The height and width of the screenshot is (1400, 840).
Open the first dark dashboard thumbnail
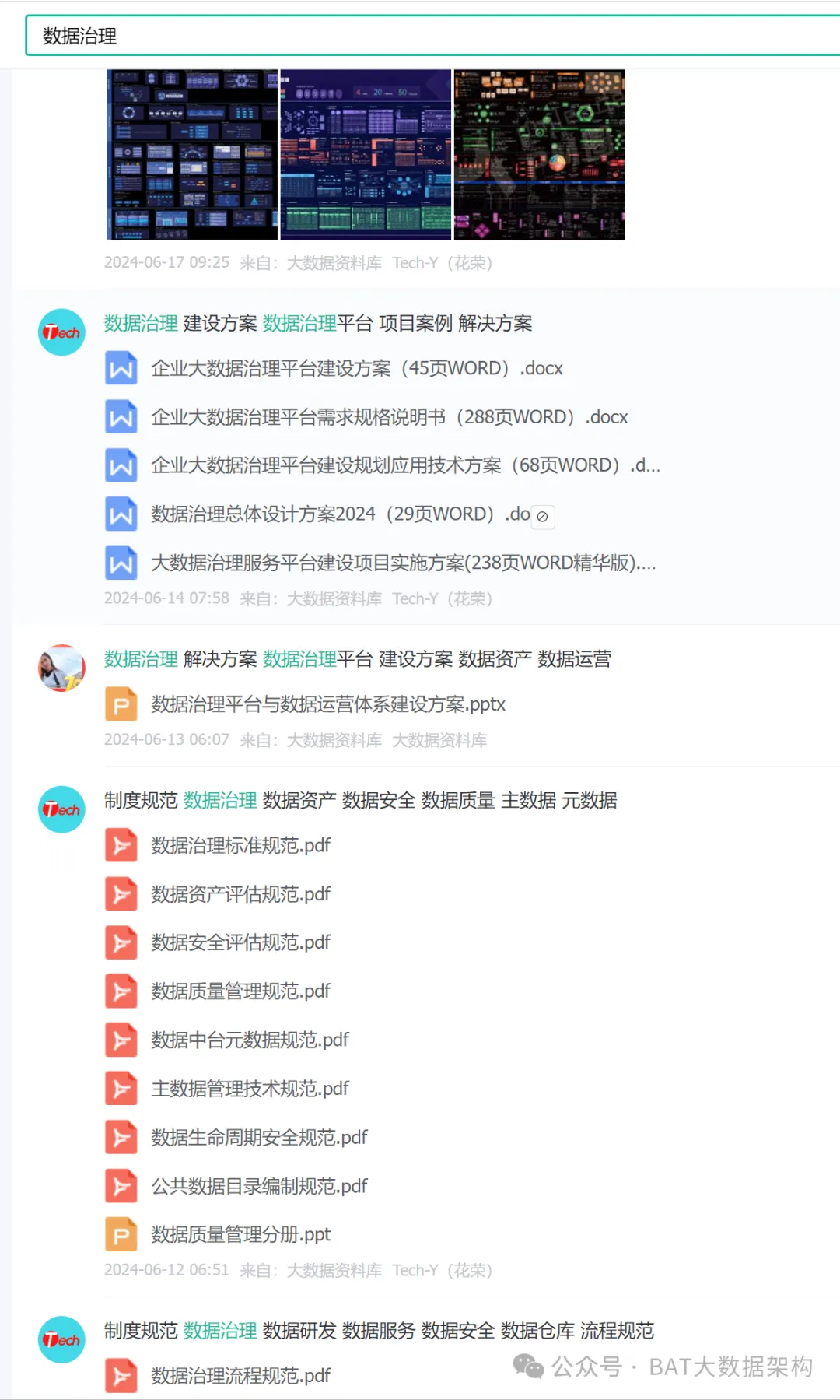192,154
